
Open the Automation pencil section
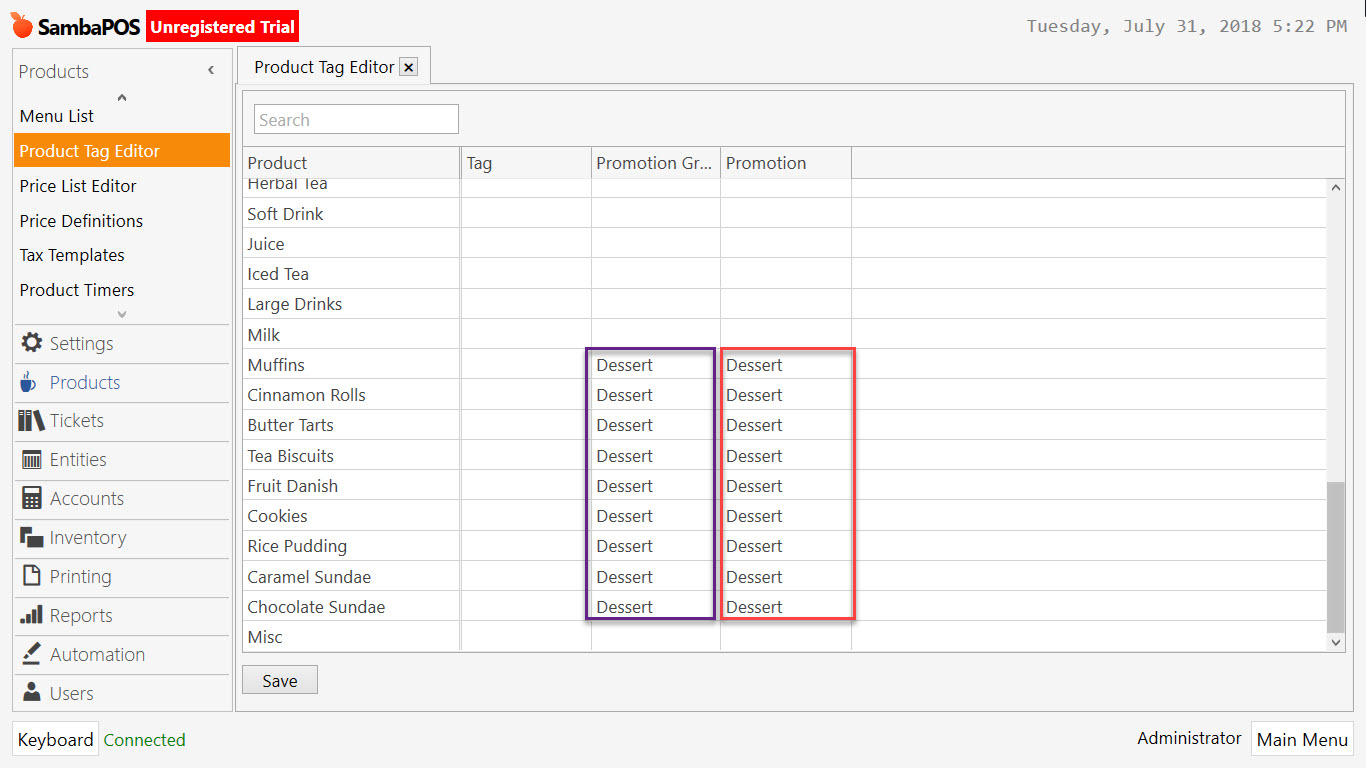pos(34,654)
